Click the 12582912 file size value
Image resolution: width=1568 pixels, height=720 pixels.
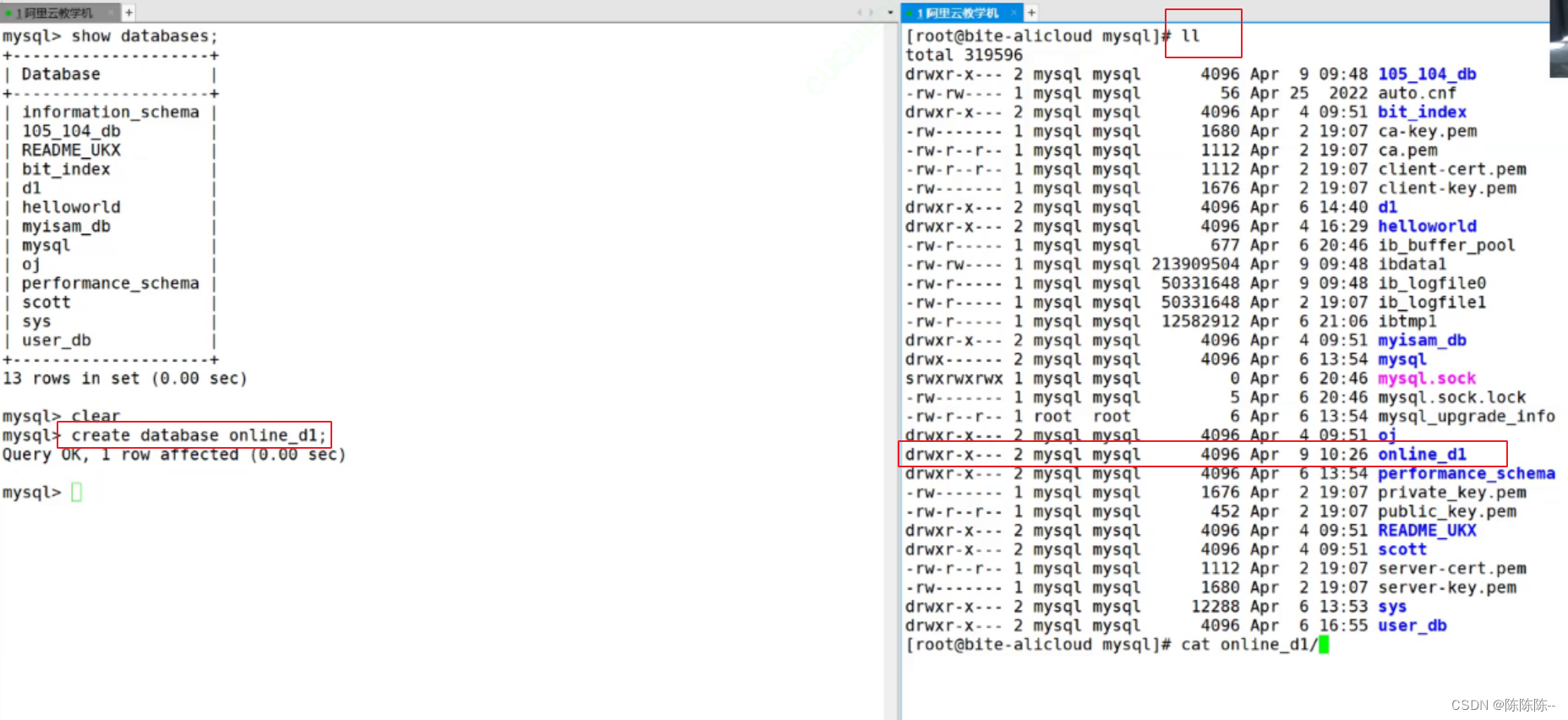click(x=1200, y=321)
